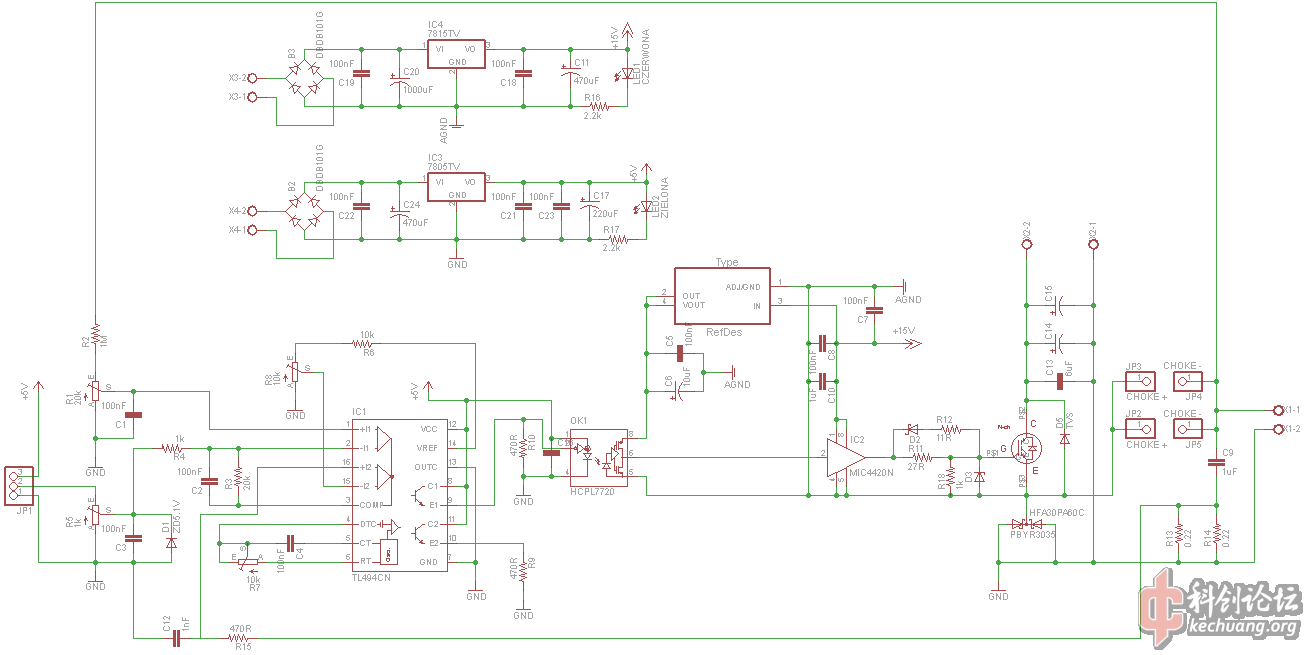Click the X1-1 output terminal
The width and height of the screenshot is (1309, 655).
coord(1277,410)
